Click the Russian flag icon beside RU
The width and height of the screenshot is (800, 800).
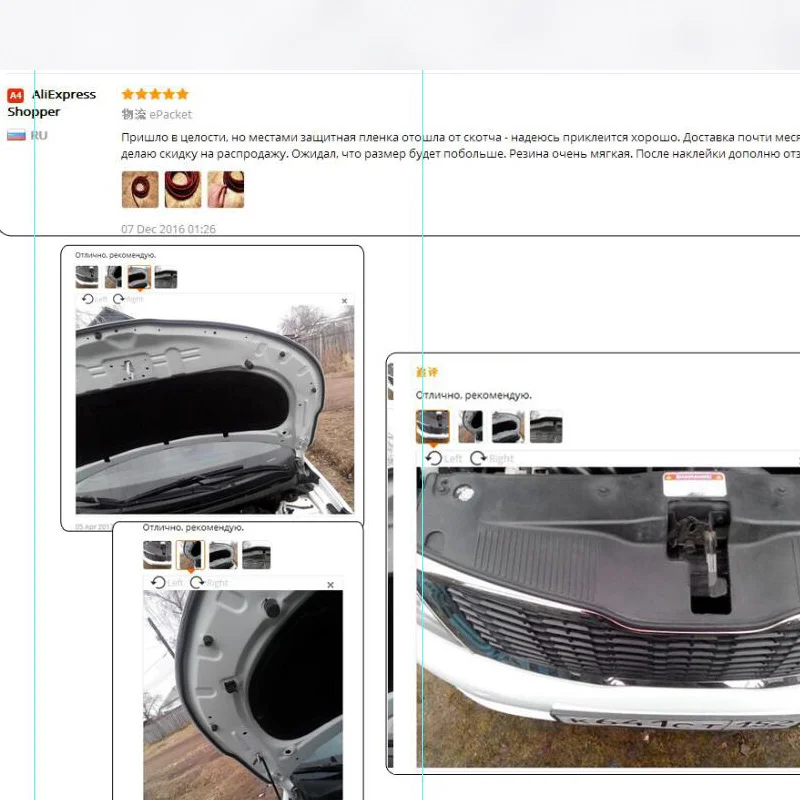16,136
